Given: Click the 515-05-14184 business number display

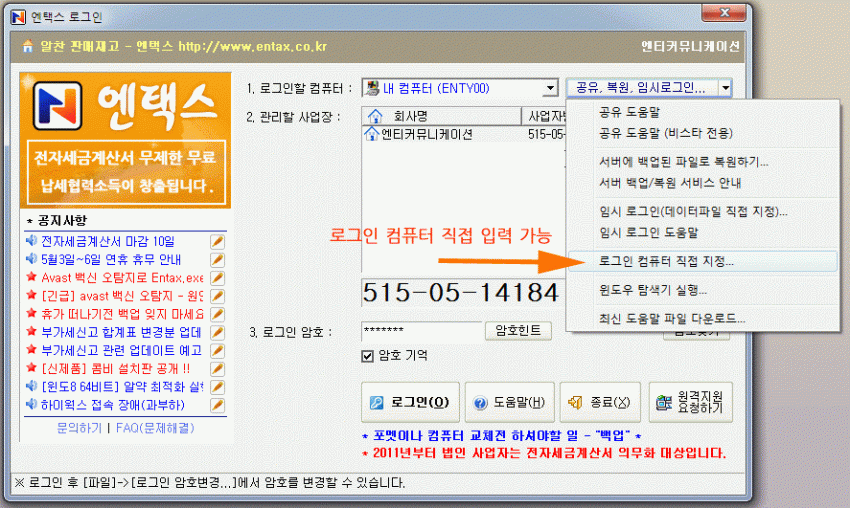Looking at the screenshot, I should pyautogui.click(x=461, y=293).
